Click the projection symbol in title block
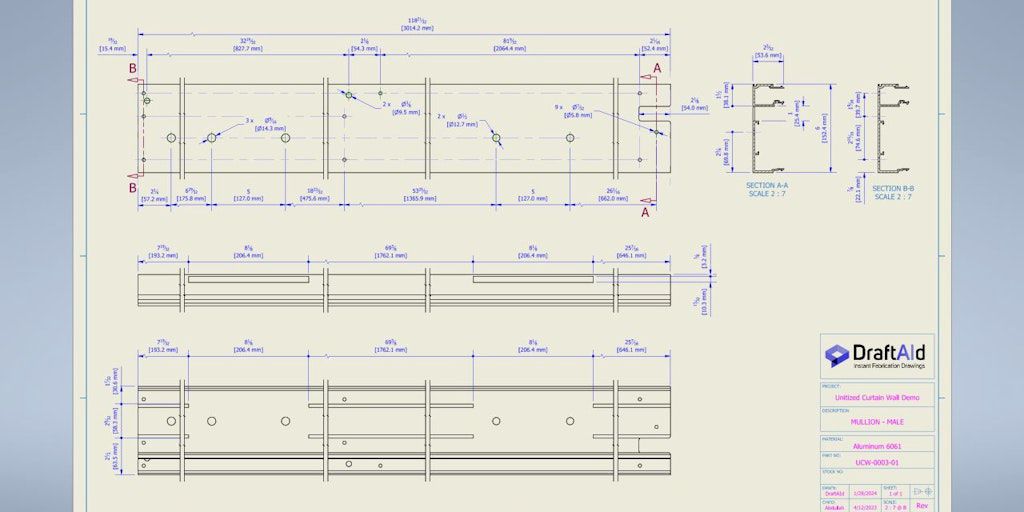 [924, 491]
